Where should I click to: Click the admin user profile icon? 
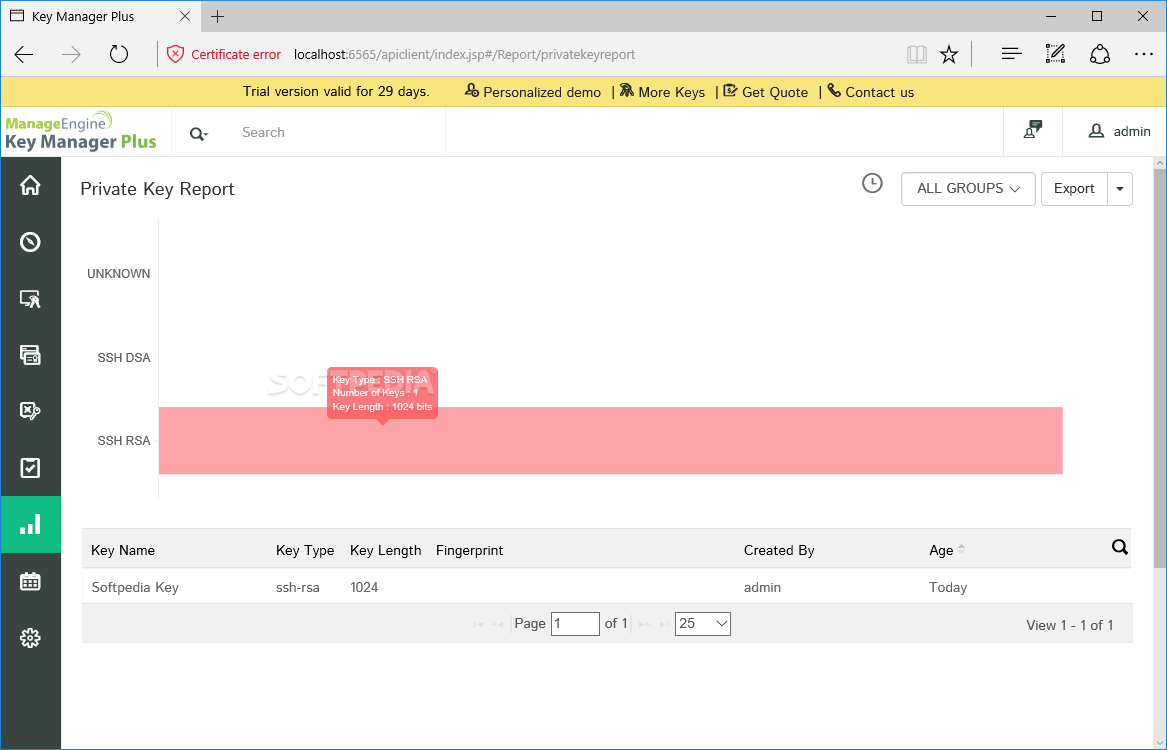coord(1096,131)
